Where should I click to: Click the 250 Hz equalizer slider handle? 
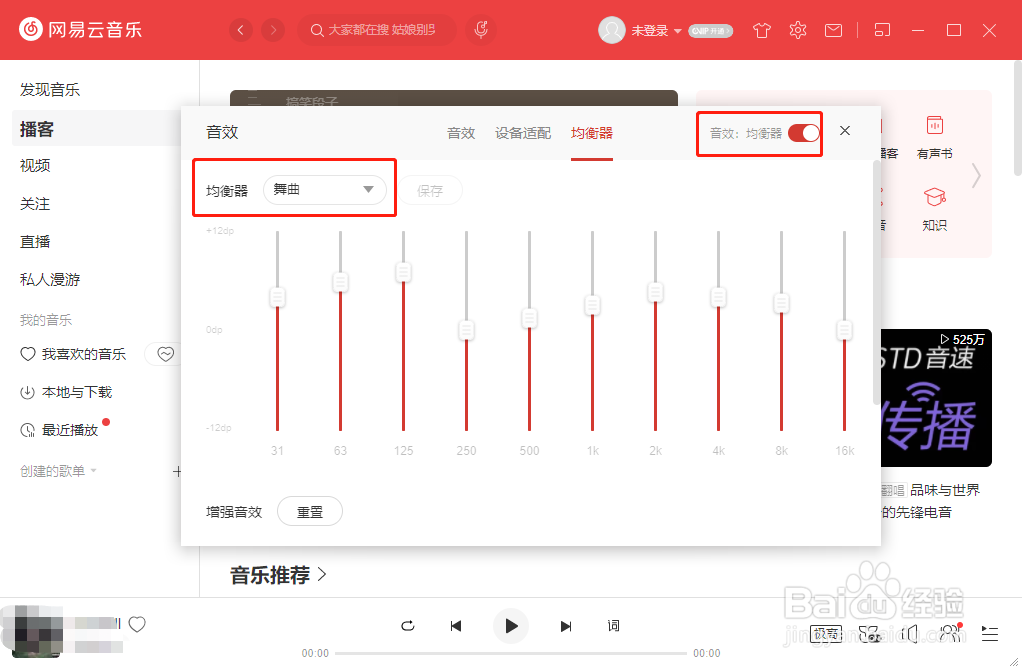click(466, 330)
